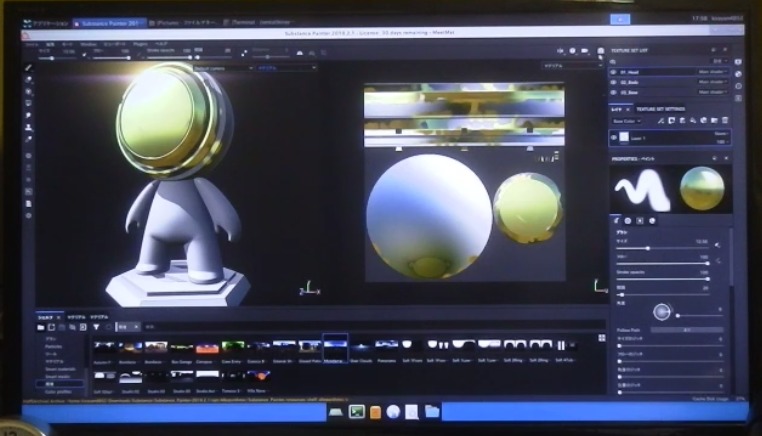The image size is (762, 436).
Task: Hide the 01_Head texture set
Action: click(613, 72)
